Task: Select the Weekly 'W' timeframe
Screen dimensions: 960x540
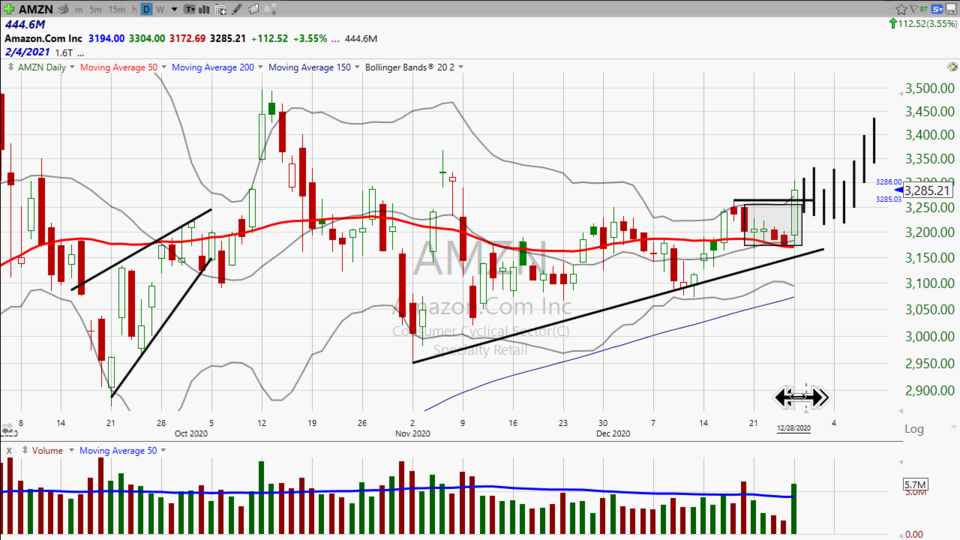Action: (160, 10)
